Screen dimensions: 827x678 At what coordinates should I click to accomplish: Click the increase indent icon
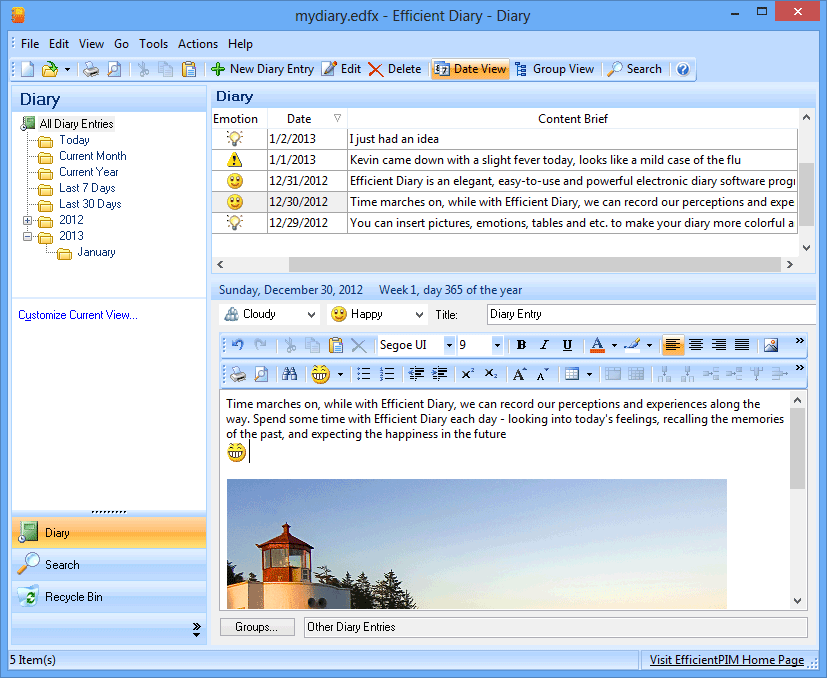pos(439,374)
